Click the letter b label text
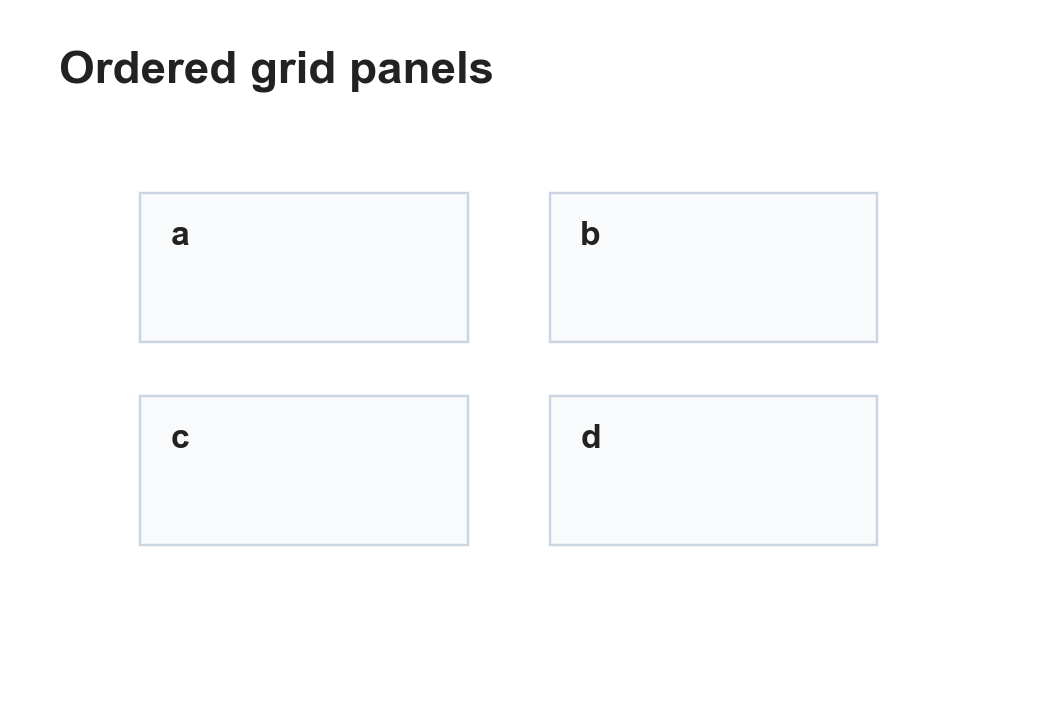 click(590, 234)
